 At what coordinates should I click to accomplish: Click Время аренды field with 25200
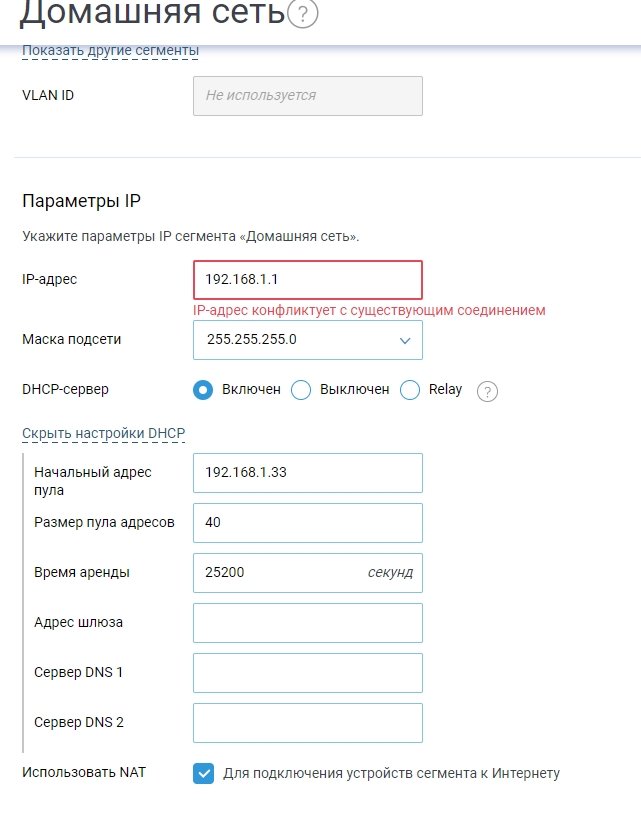[307, 573]
